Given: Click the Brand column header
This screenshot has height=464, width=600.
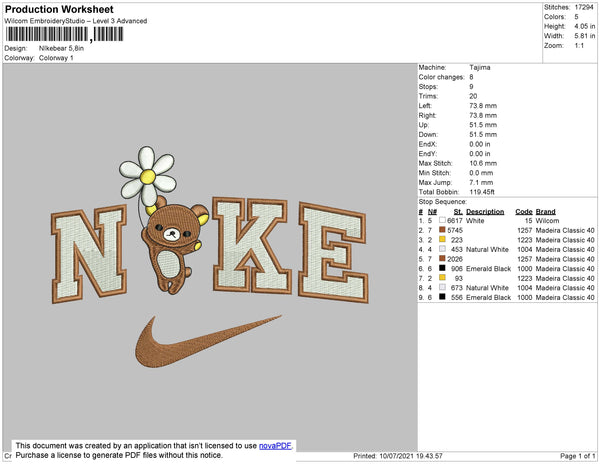Looking at the screenshot, I should click(x=546, y=212).
